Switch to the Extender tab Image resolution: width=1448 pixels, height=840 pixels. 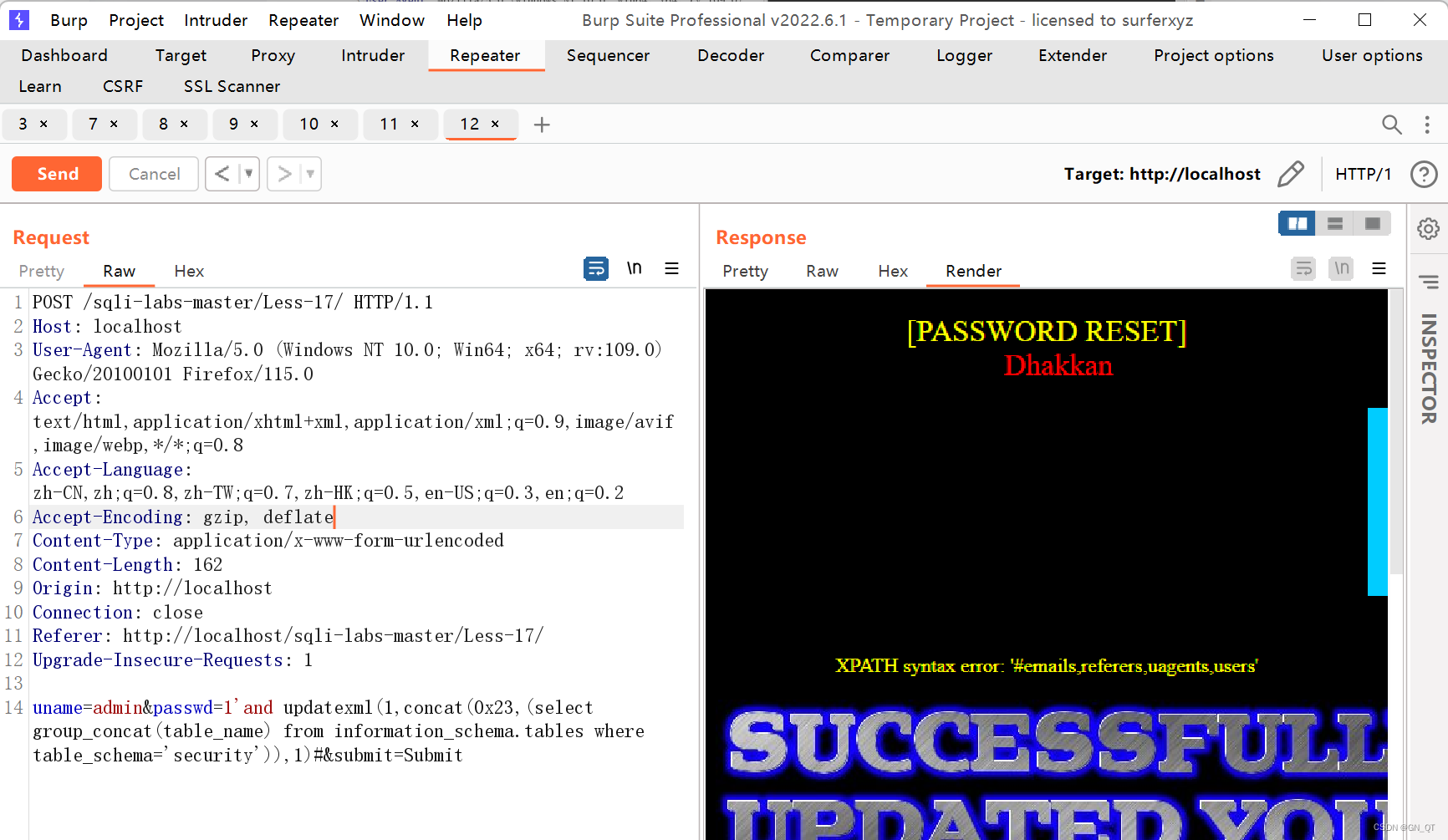click(1073, 55)
